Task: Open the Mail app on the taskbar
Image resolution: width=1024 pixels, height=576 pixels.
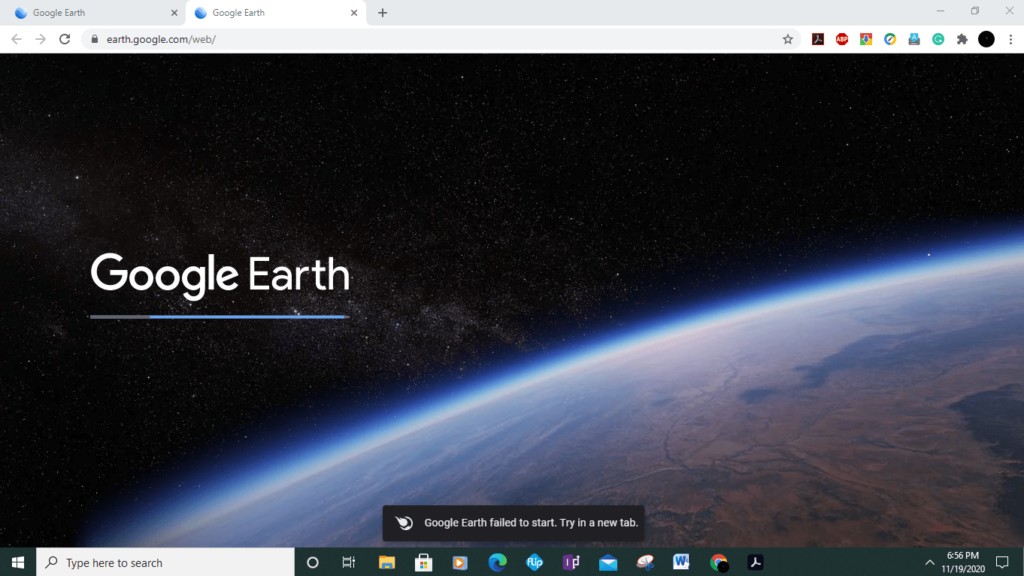Action: (608, 562)
